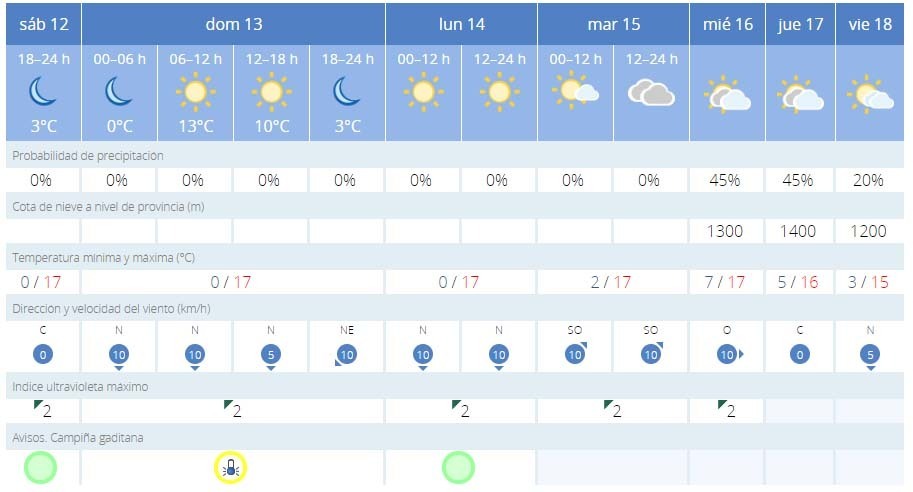Open the yellow cold warning icon for dom 13
The height and width of the screenshot is (492, 913).
point(231,467)
